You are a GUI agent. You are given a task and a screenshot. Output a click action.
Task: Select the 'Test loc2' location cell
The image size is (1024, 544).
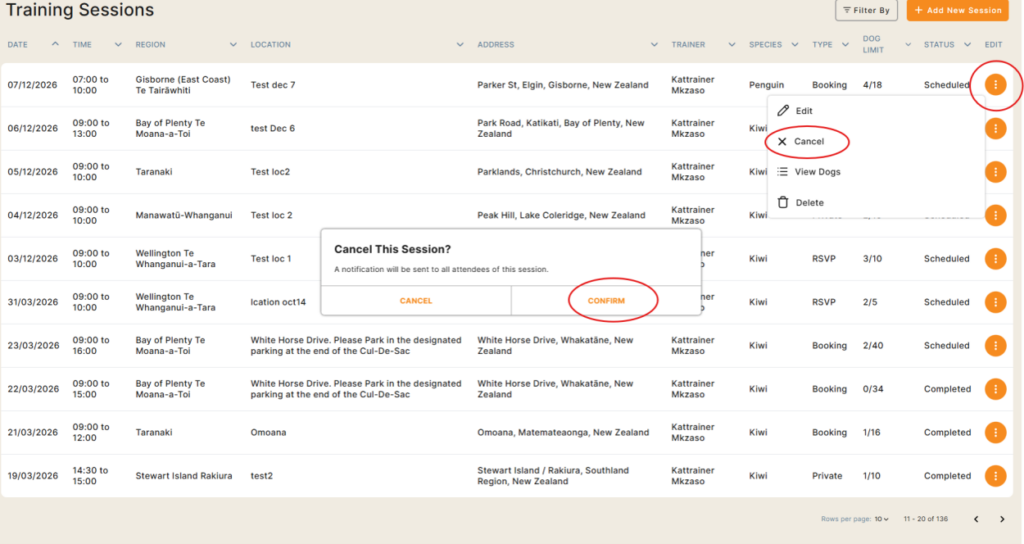click(270, 172)
